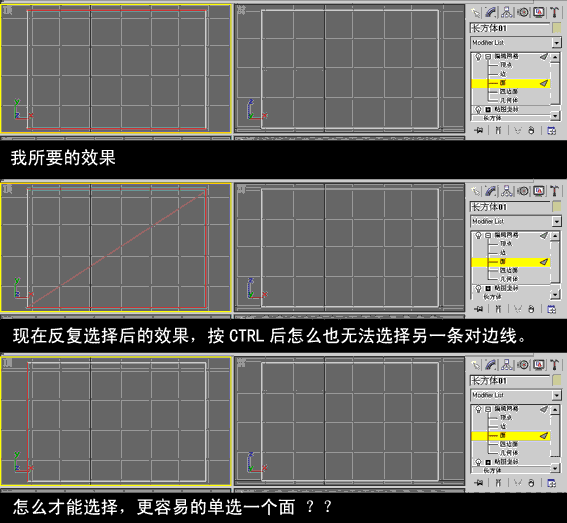Collapse the 编辑网格 tree in the middle stack
This screenshot has width=567, height=523.
[x=488, y=235]
